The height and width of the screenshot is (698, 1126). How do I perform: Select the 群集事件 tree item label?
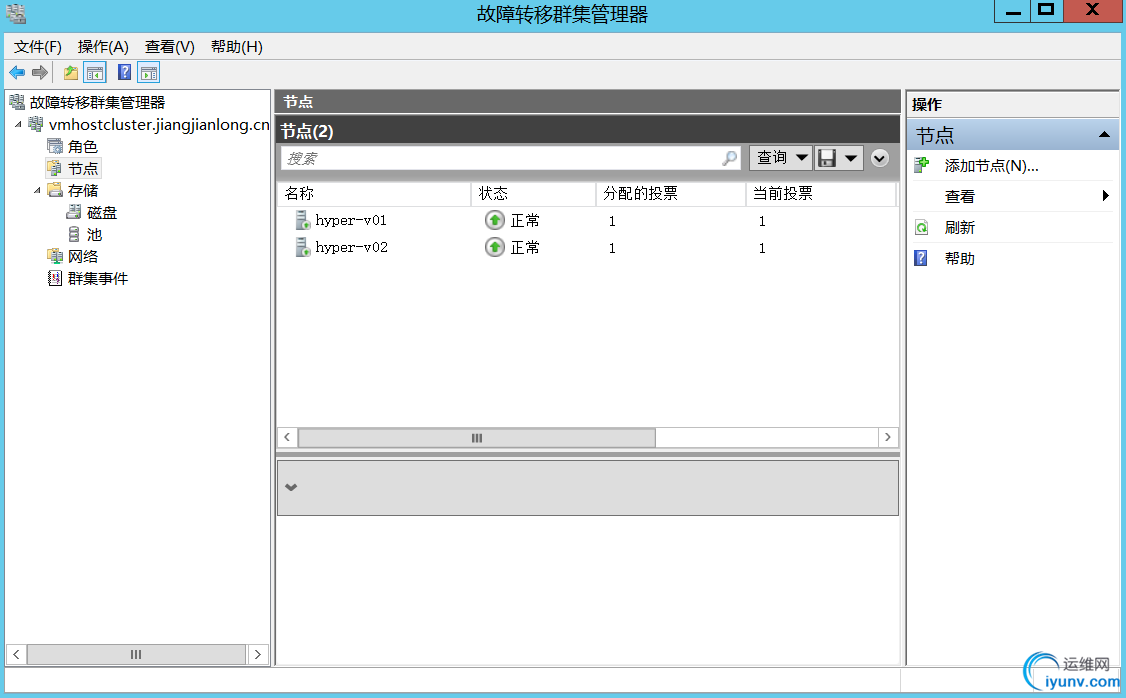click(98, 279)
